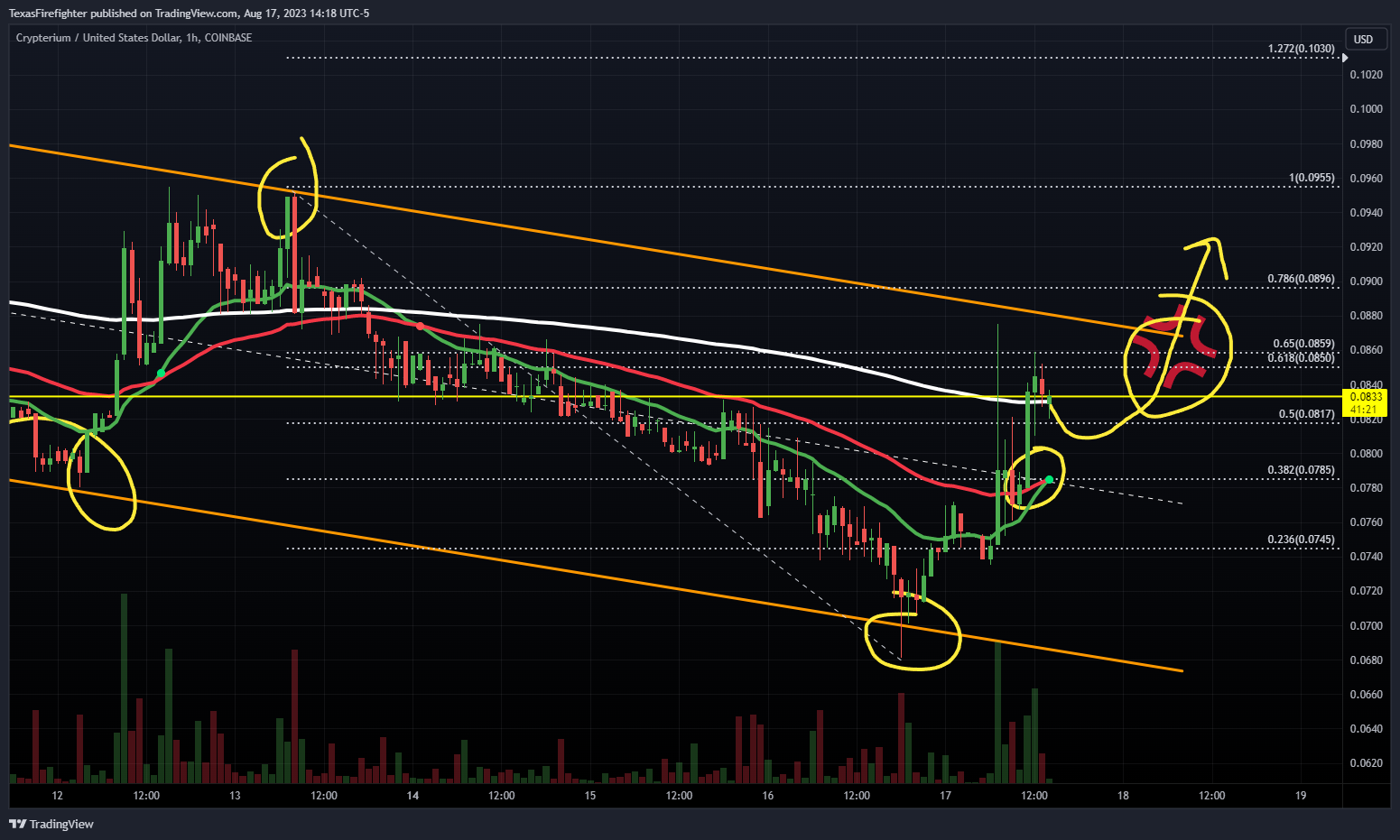Click the 0.0940 price axis value
The width and height of the screenshot is (1400, 840).
click(1366, 212)
